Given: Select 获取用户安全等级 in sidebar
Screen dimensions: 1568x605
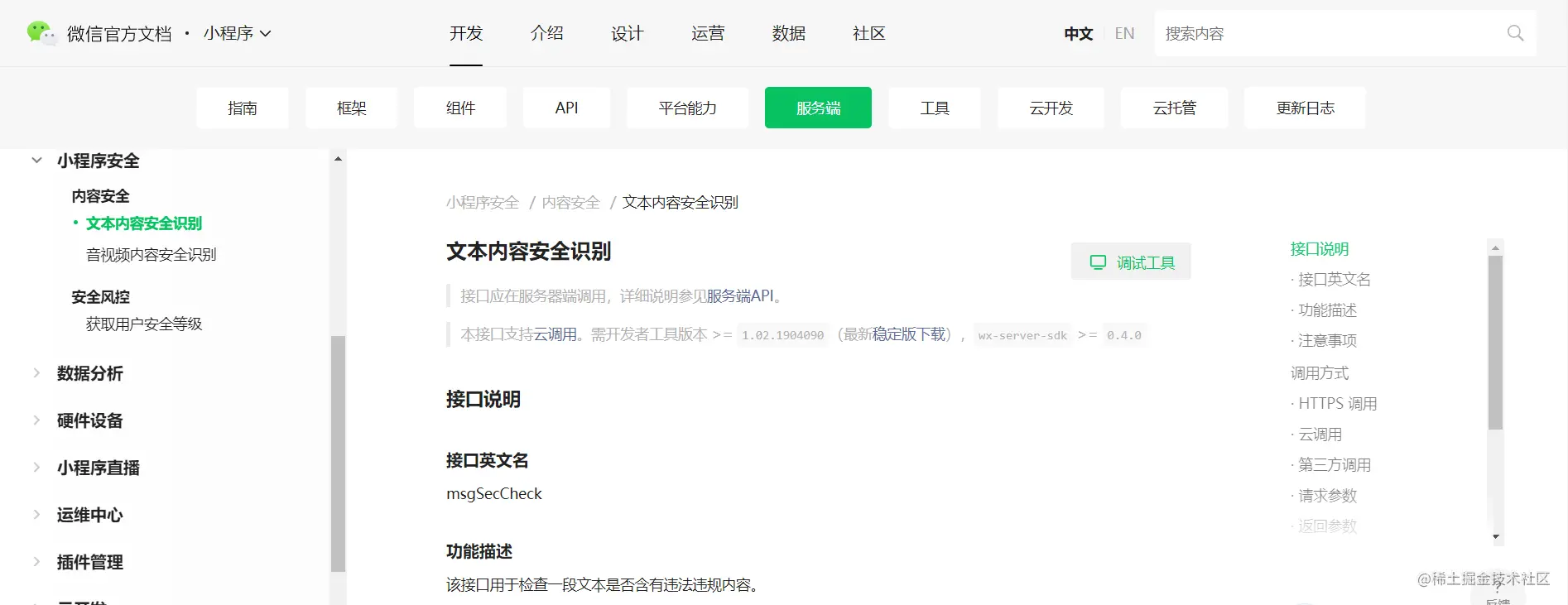Looking at the screenshot, I should [x=144, y=324].
